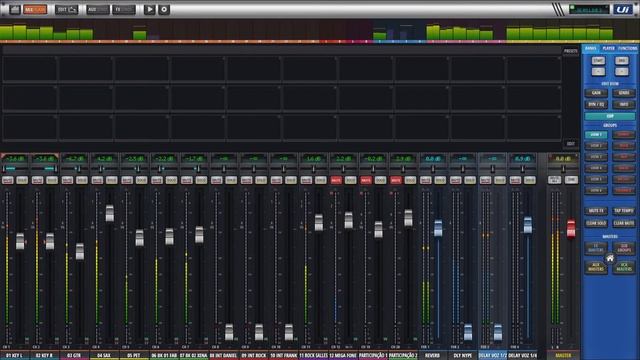Open the Edit view toolbar button
This screenshot has height=360, width=640.
tap(67, 9)
